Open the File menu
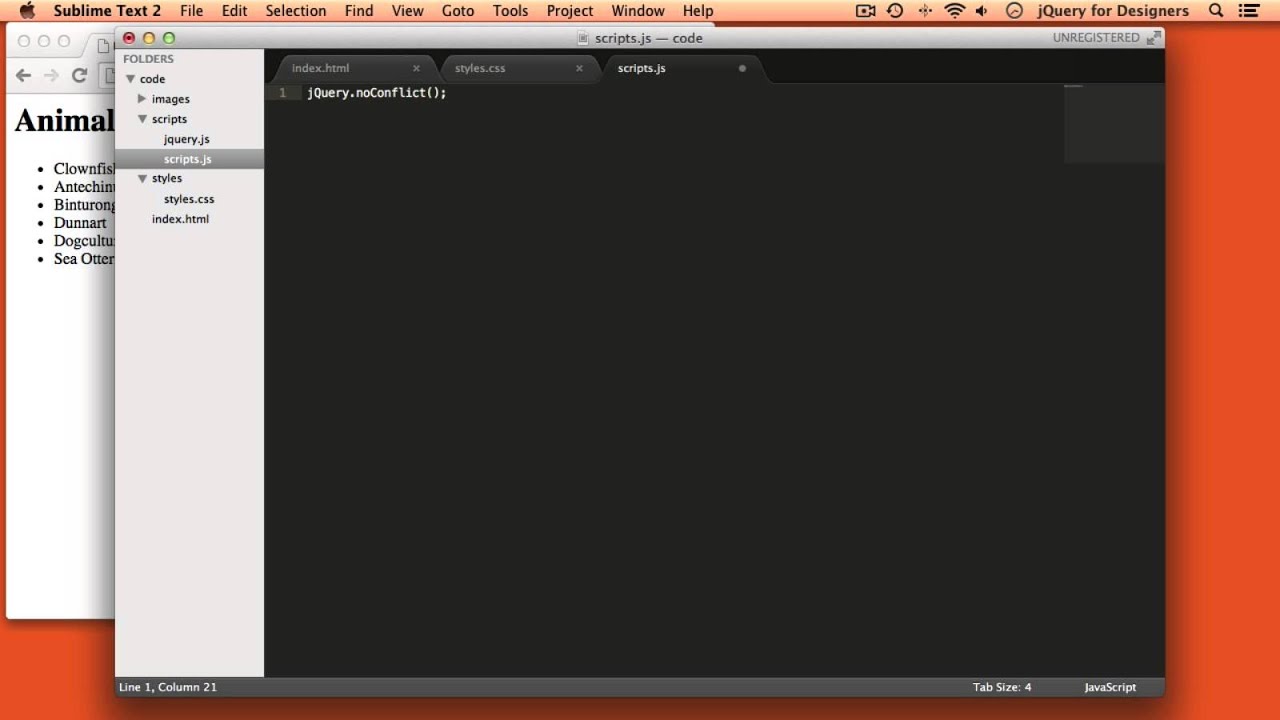The image size is (1280, 720). tap(191, 11)
